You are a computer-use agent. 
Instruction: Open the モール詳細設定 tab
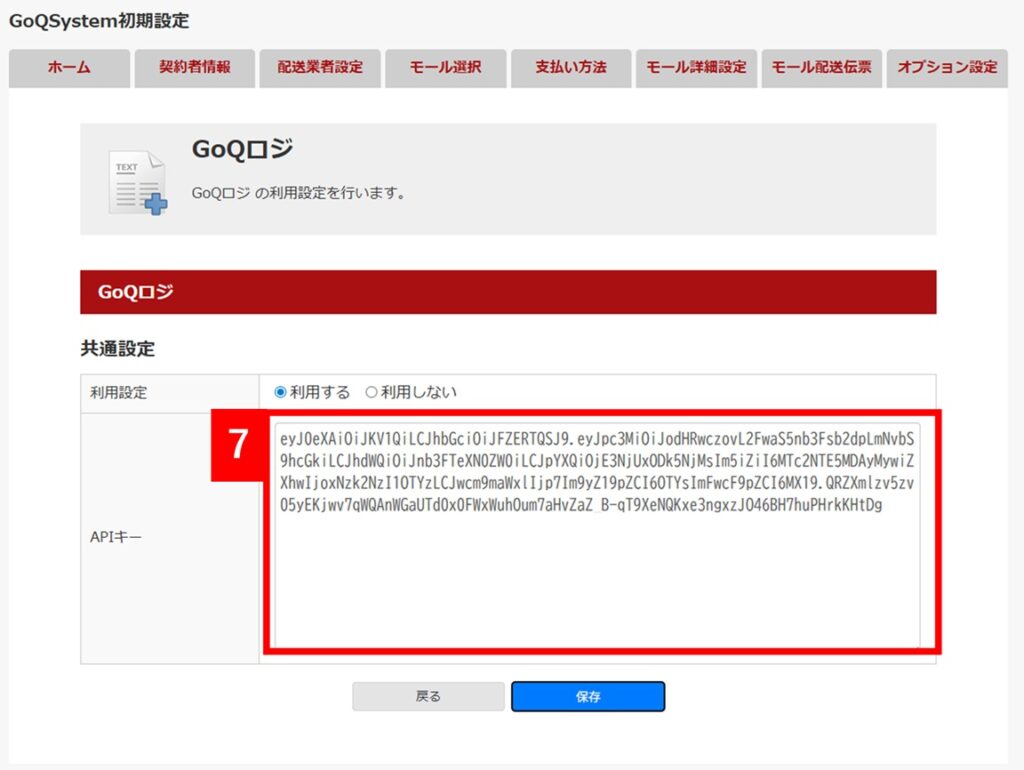[696, 68]
